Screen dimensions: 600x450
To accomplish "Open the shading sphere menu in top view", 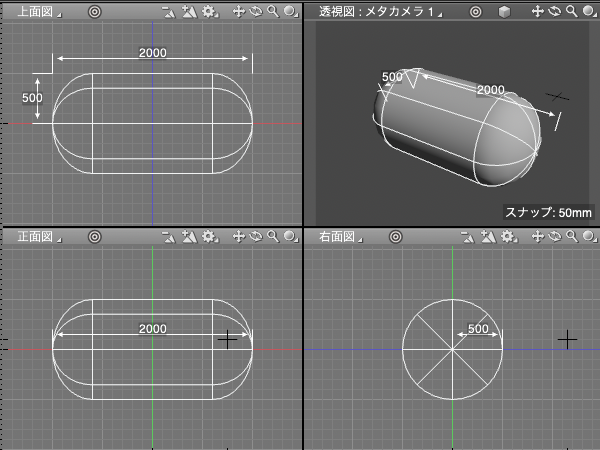I will [289, 12].
